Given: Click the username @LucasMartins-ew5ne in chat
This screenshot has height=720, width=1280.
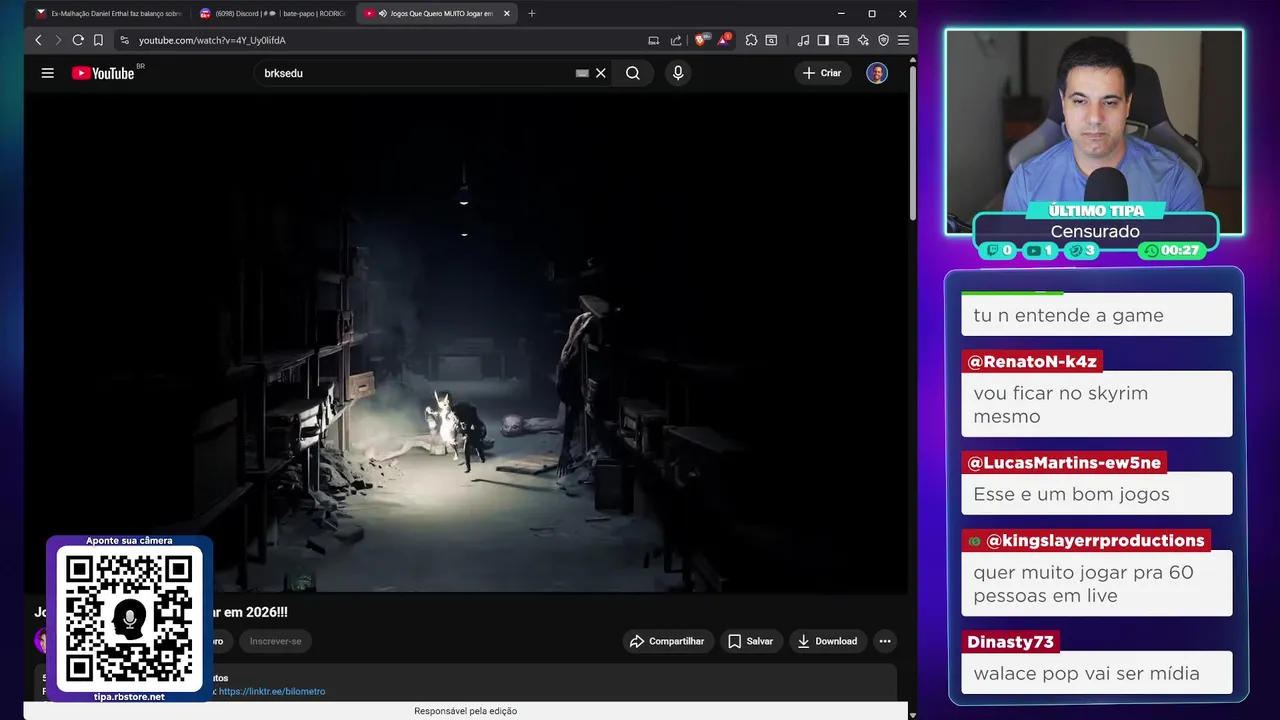Looking at the screenshot, I should pyautogui.click(x=1064, y=463).
